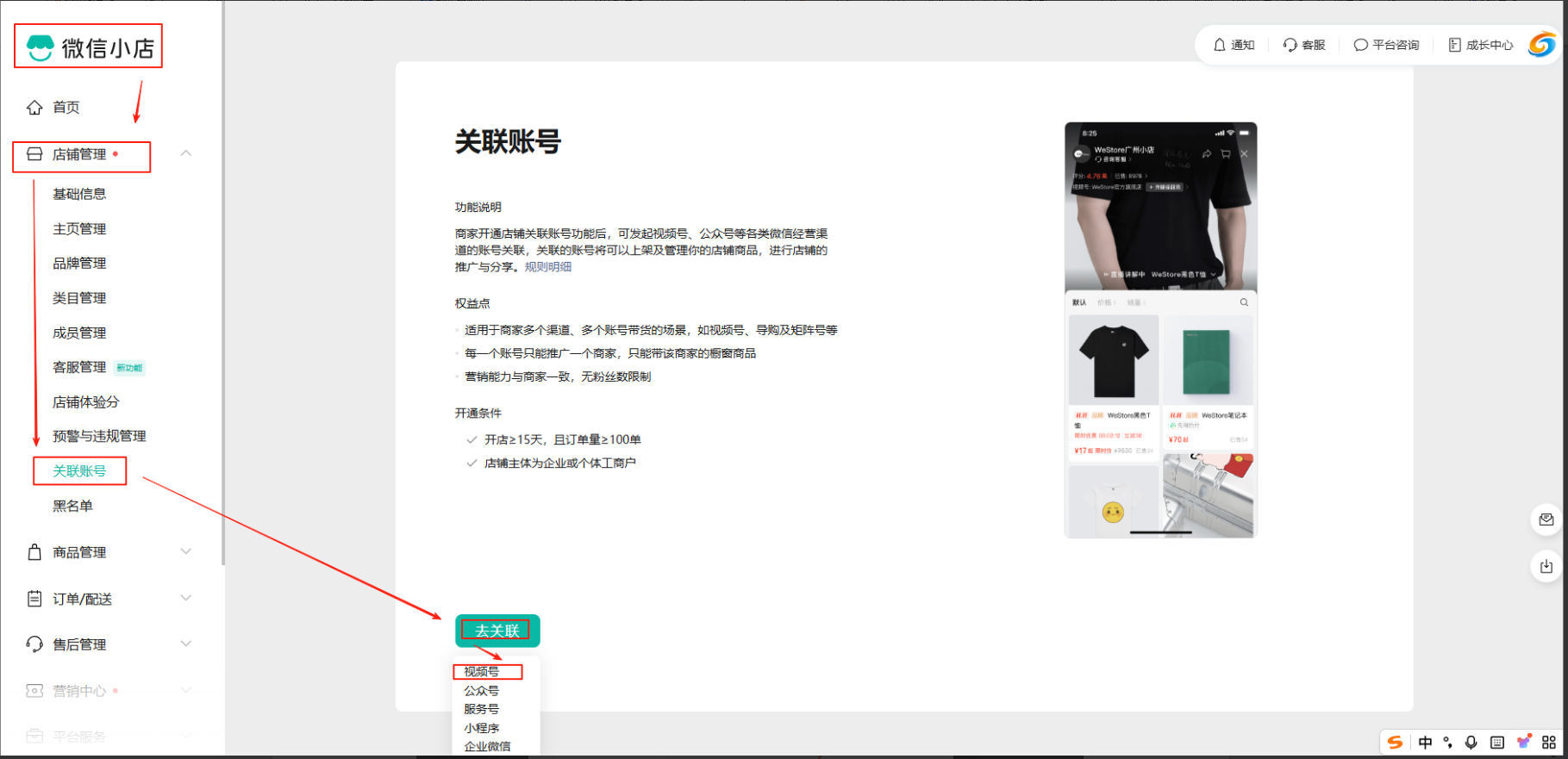
Task: Expand the 订单/配送 menu chevron
Action: pyautogui.click(x=186, y=598)
